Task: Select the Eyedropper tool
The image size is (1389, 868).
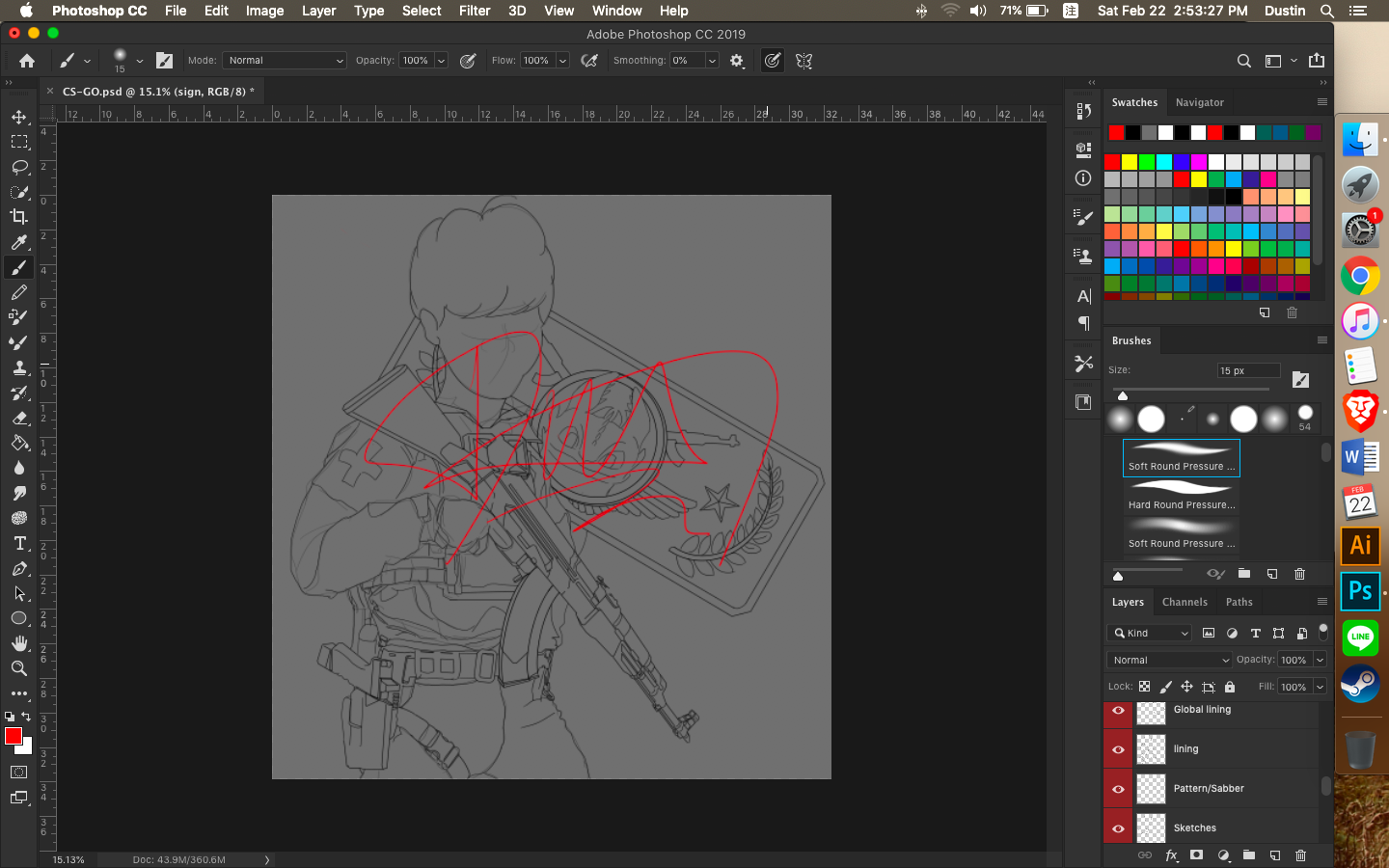Action: click(x=19, y=242)
